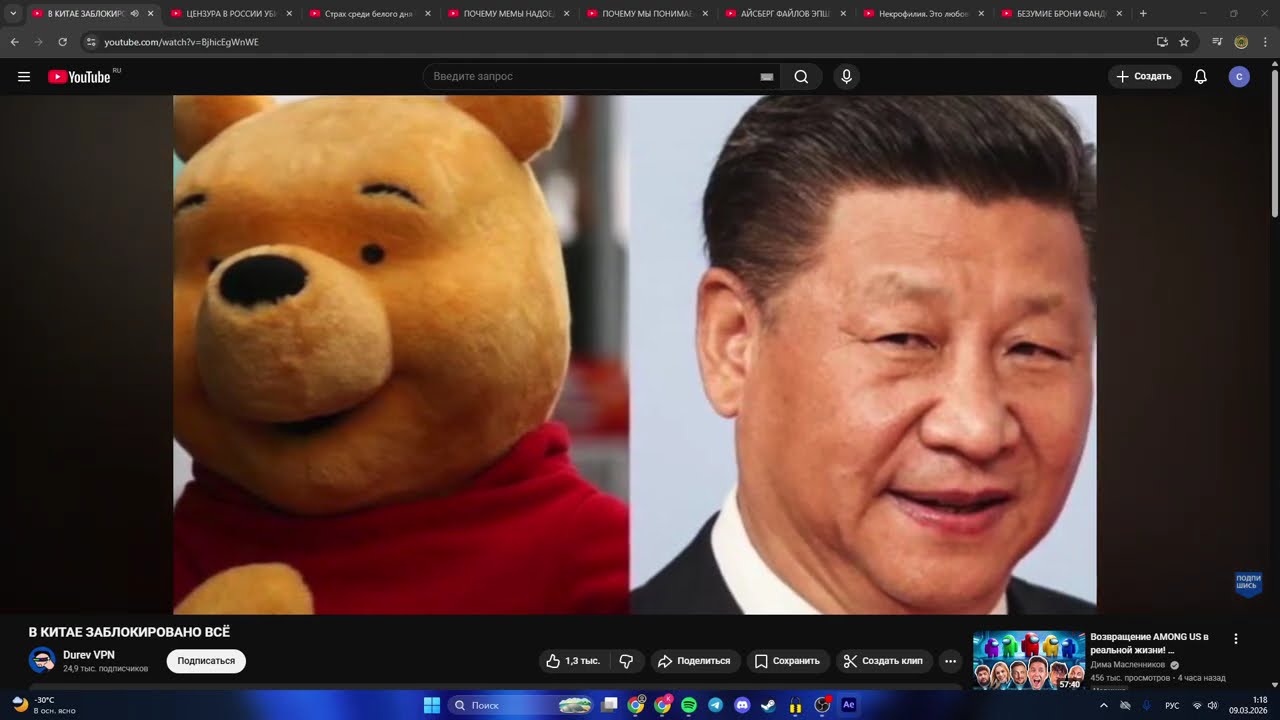The width and height of the screenshot is (1280, 720).
Task: Switch input language 'РУС' in system tray
Action: pyautogui.click(x=1172, y=705)
